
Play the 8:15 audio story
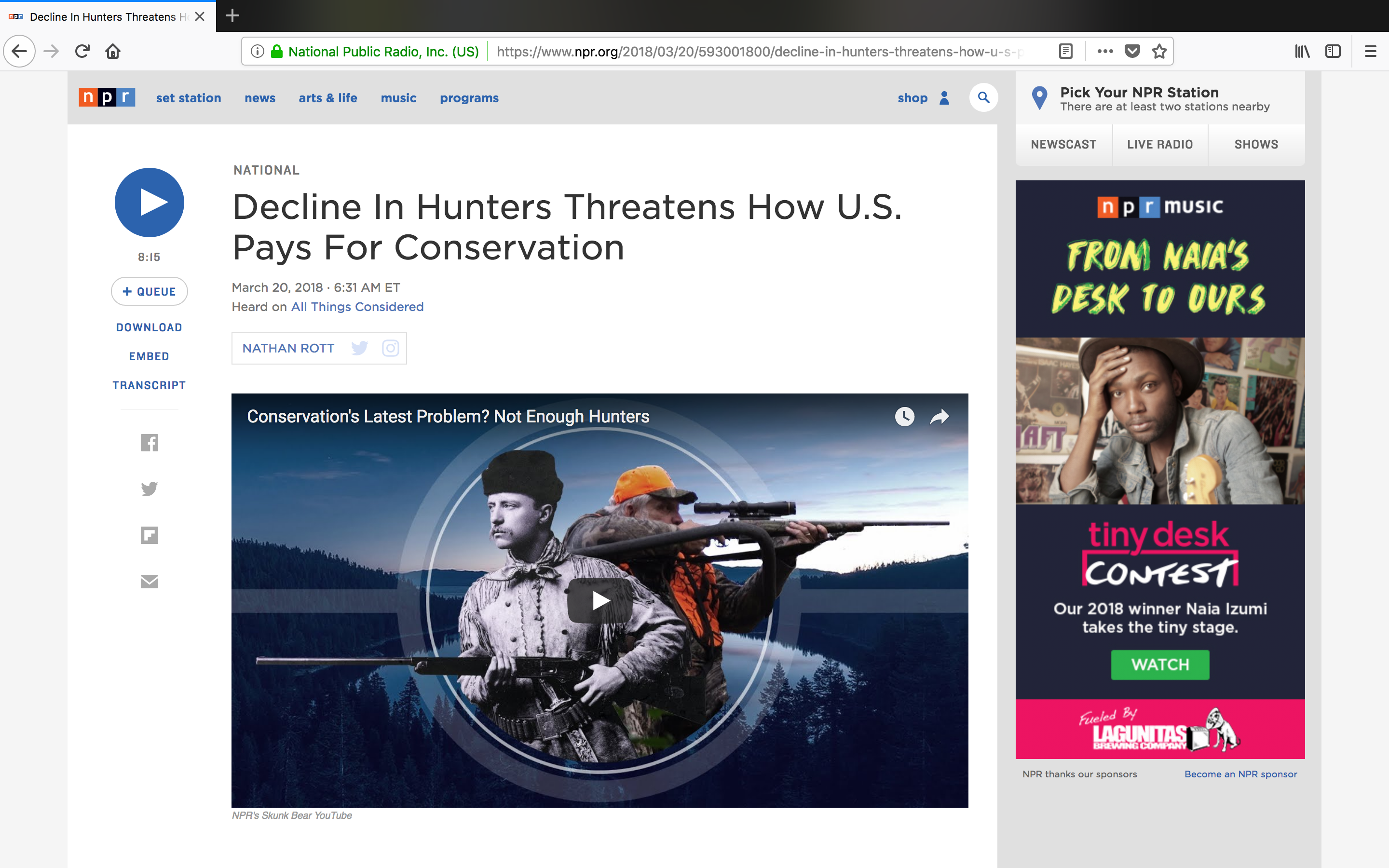[x=149, y=202]
